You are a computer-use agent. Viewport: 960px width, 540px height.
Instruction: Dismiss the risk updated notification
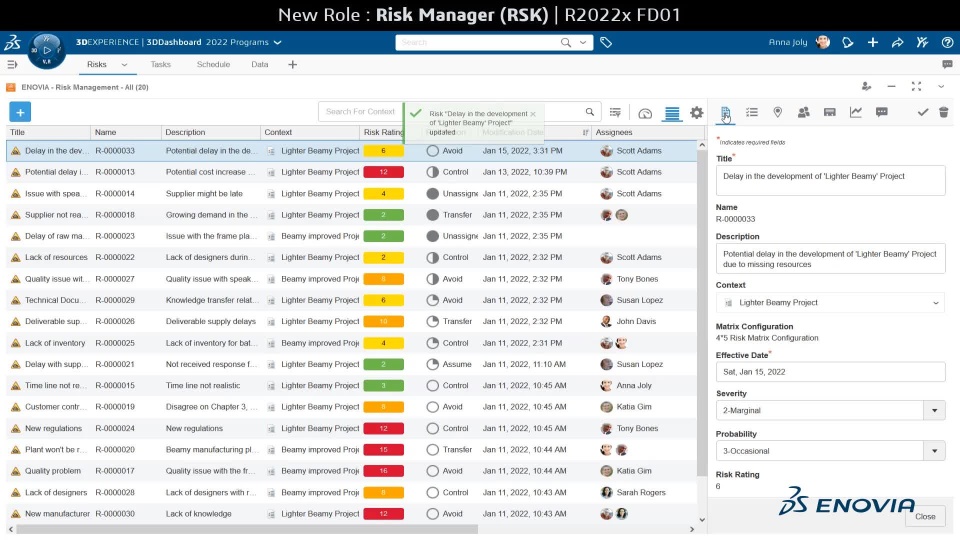click(533, 114)
